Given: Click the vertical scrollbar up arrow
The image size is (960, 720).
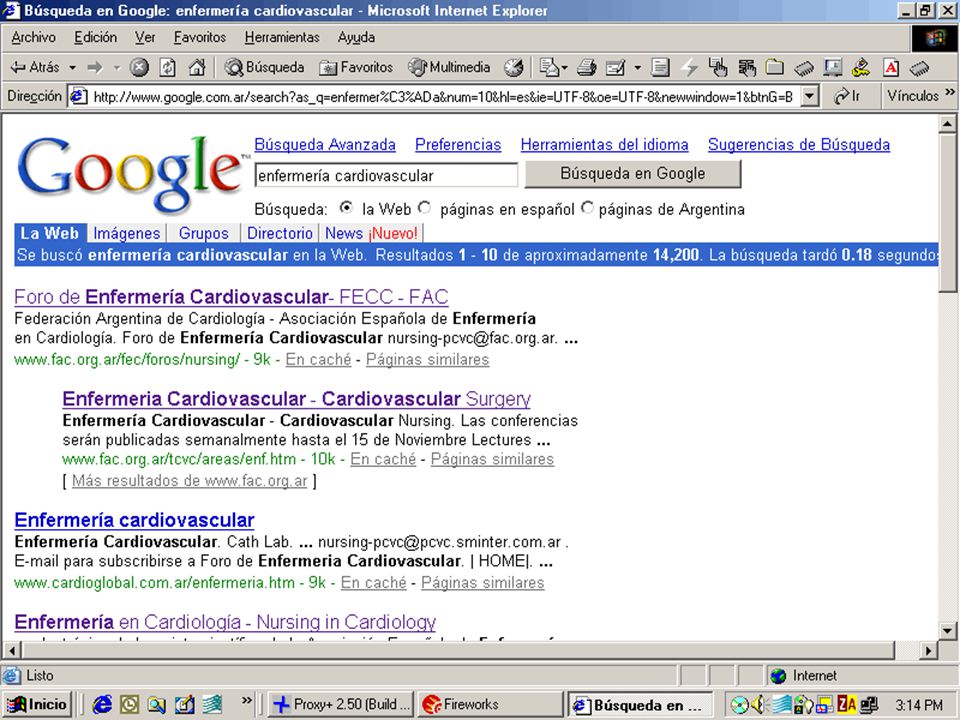Looking at the screenshot, I should pyautogui.click(x=947, y=124).
